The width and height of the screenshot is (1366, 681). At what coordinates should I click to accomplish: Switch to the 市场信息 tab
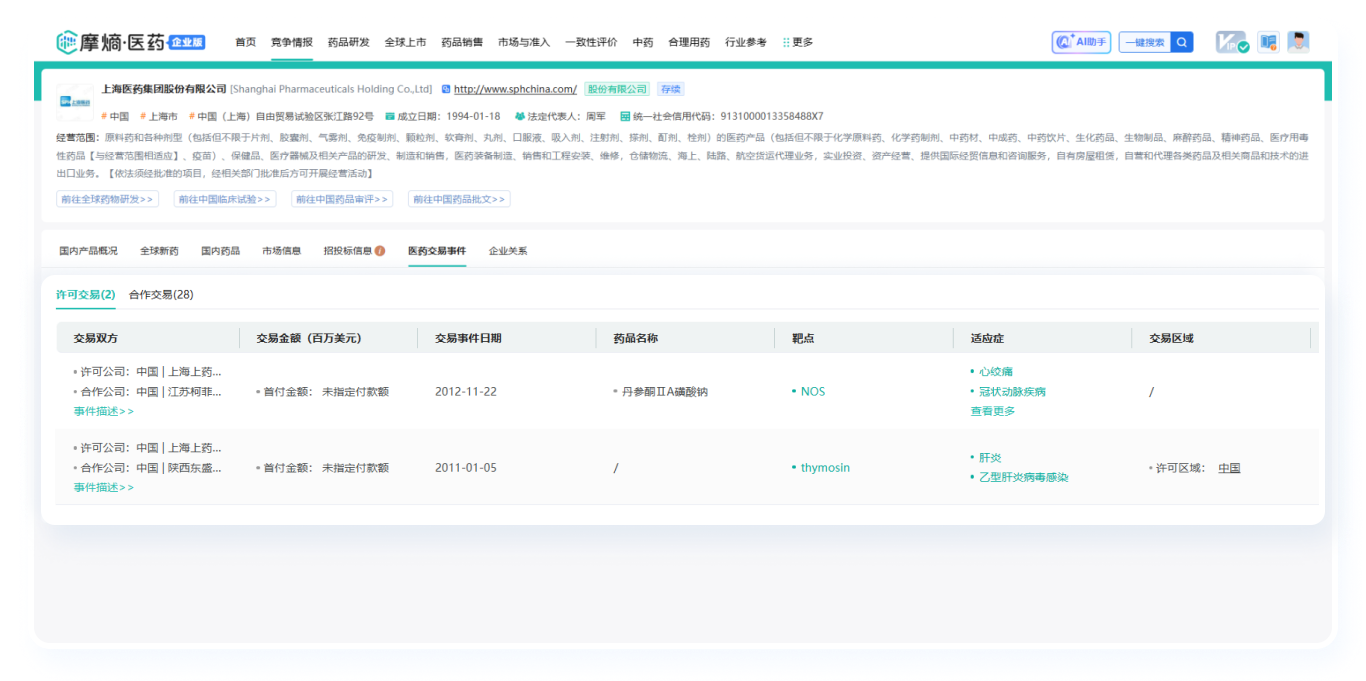pyautogui.click(x=281, y=251)
